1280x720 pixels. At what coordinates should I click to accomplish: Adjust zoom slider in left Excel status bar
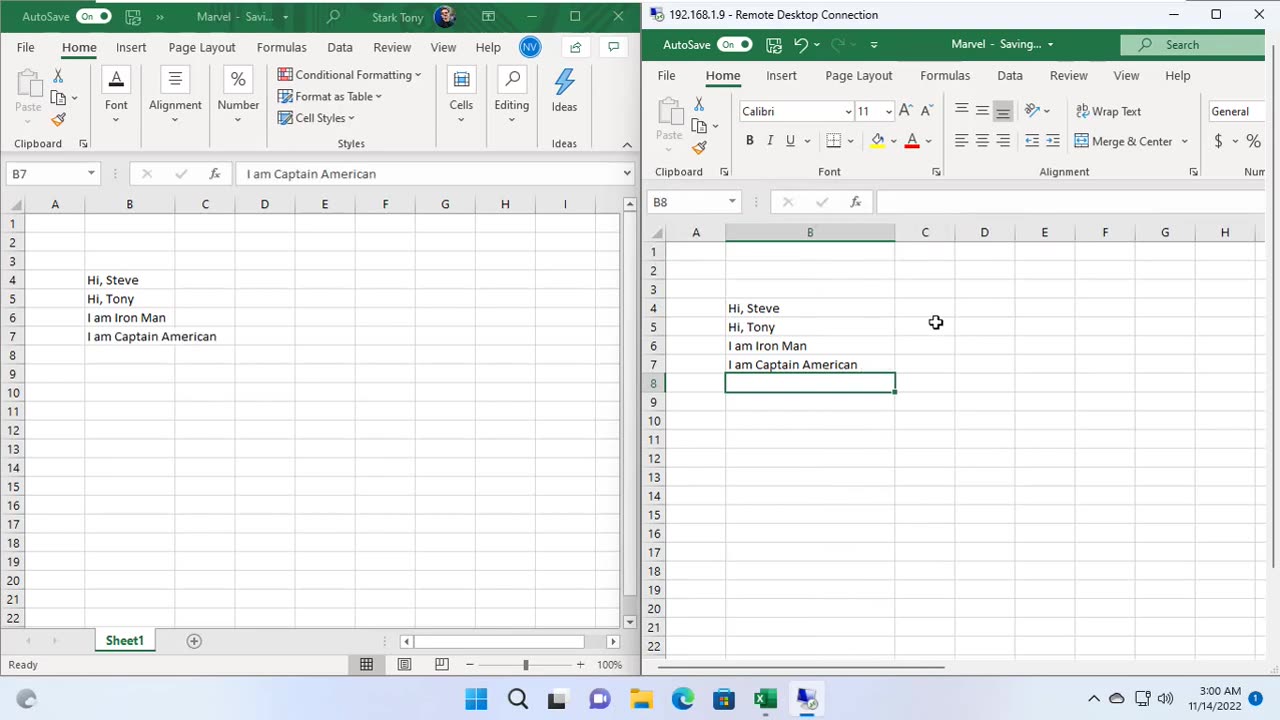[x=525, y=665]
